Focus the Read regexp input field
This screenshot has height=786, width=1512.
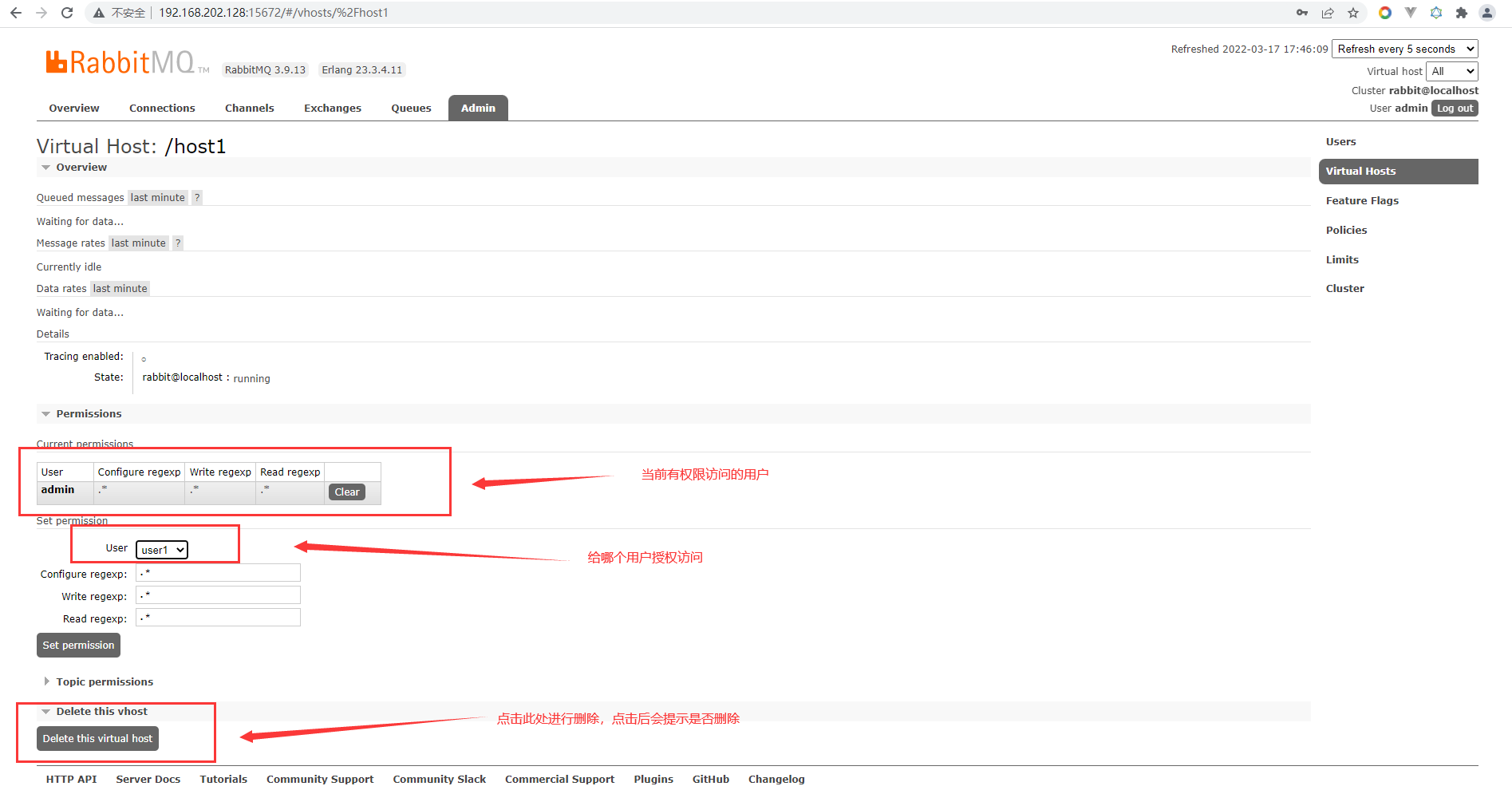(x=218, y=618)
